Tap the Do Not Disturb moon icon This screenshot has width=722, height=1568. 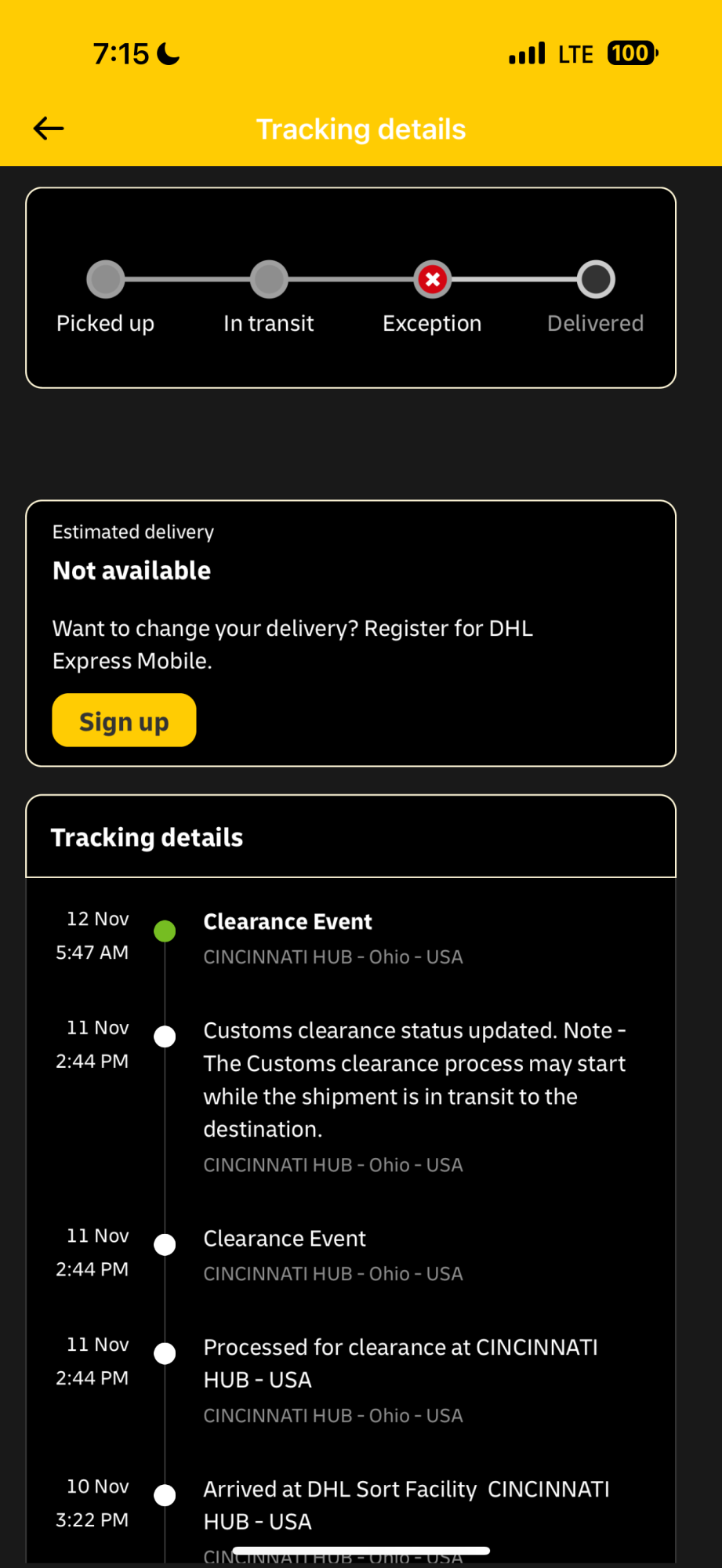coord(169,53)
